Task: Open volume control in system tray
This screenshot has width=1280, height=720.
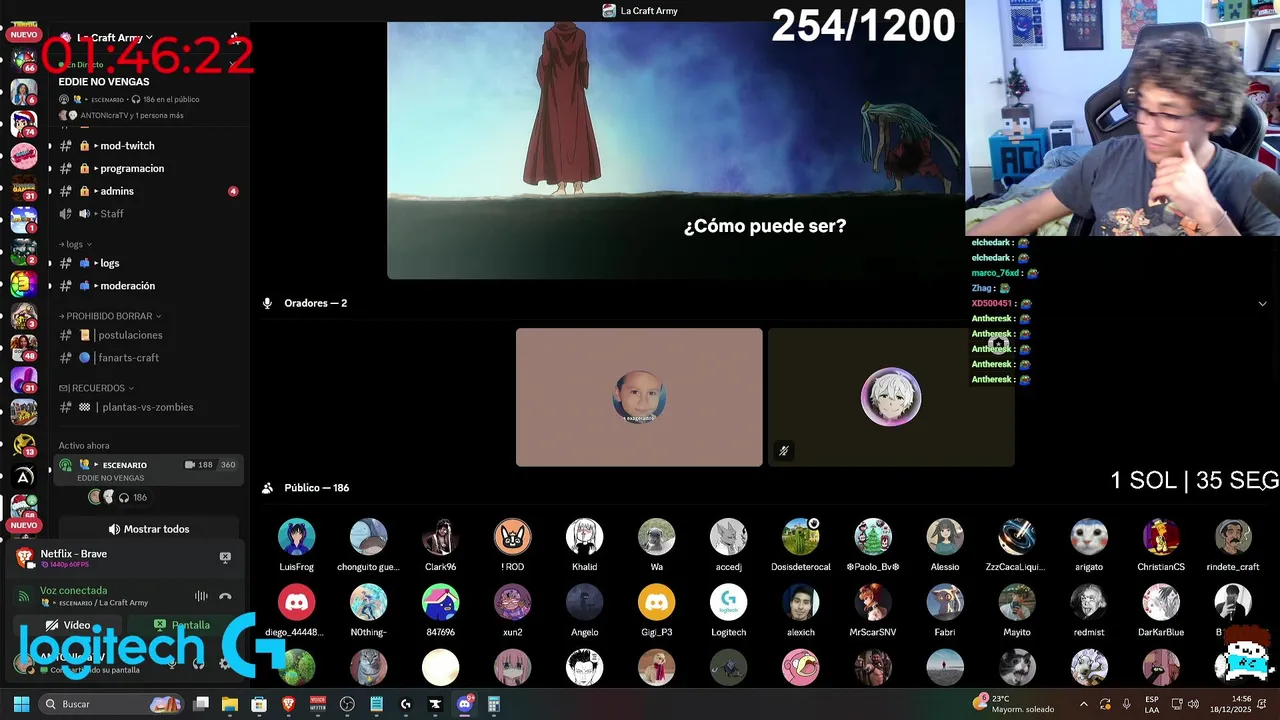Action: pyautogui.click(x=1193, y=704)
